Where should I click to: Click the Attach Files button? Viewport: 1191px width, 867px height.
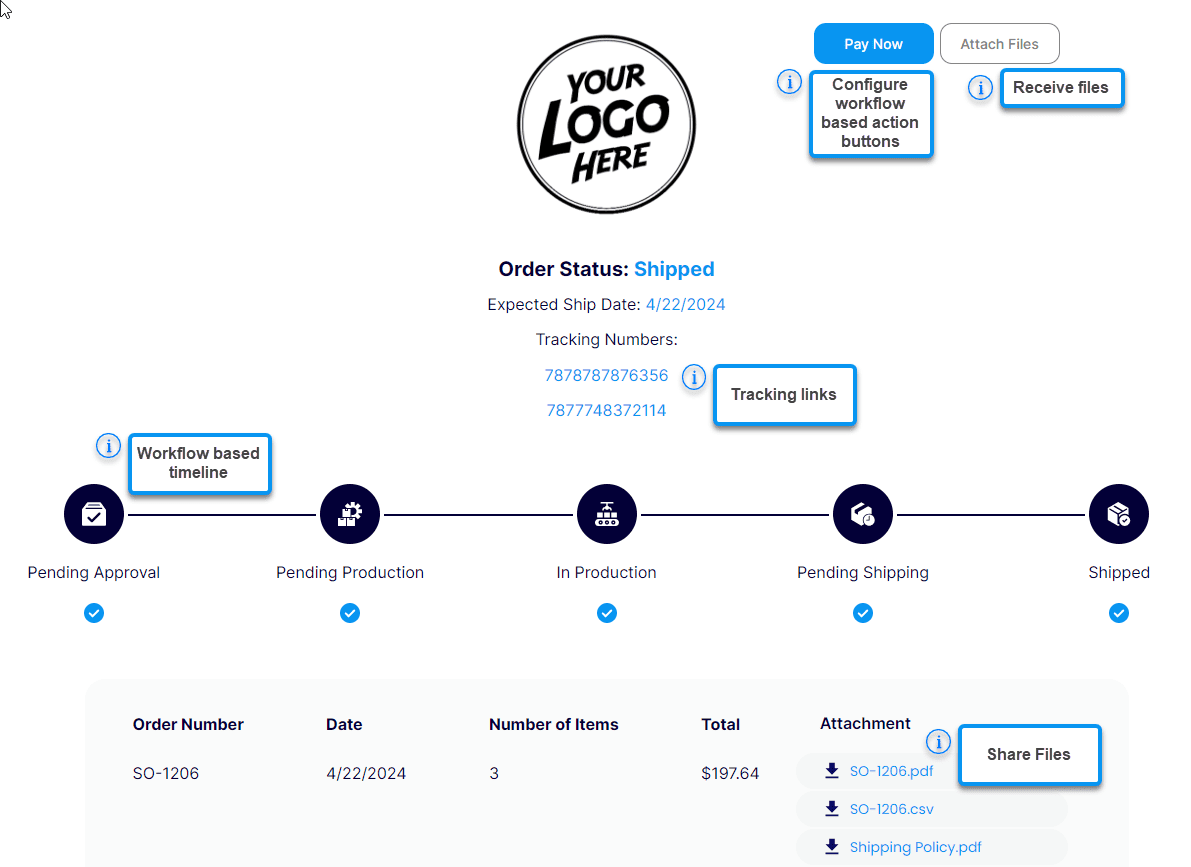(x=1000, y=44)
